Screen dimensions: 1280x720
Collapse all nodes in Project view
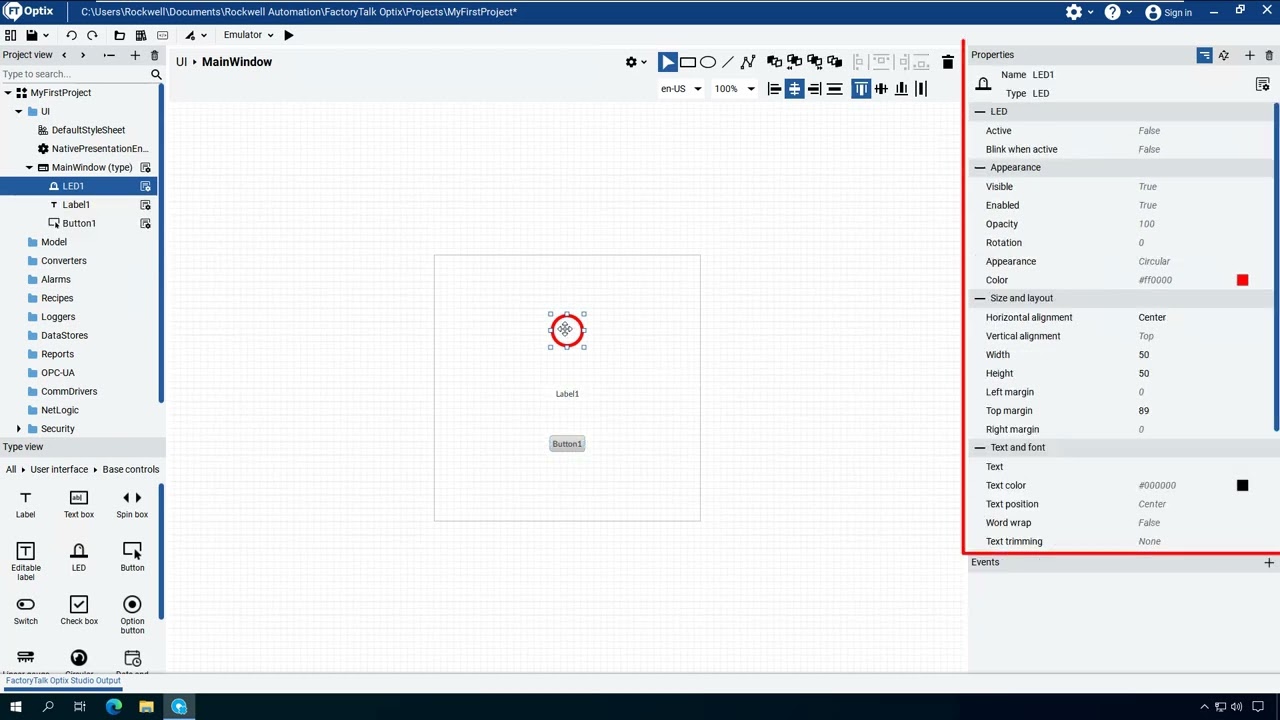[x=109, y=55]
